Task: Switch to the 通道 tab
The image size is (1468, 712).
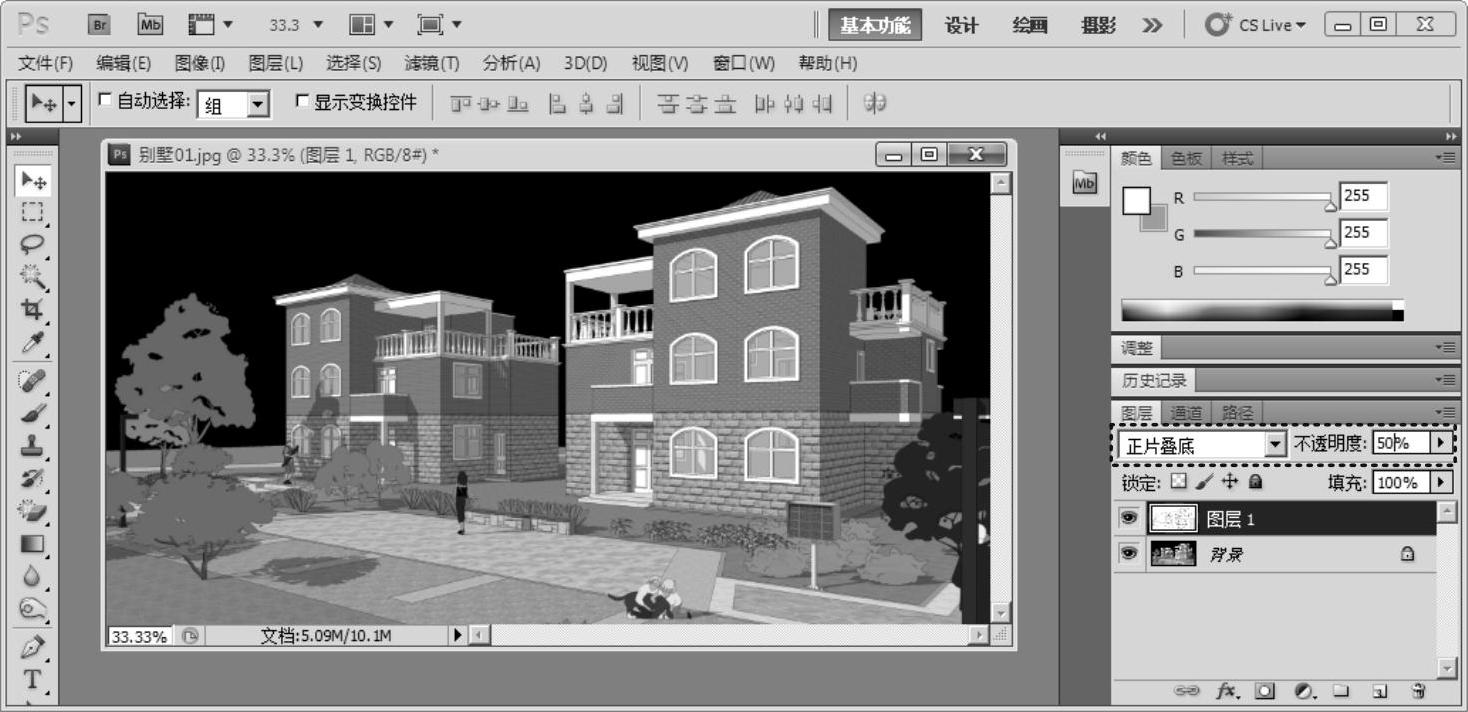Action: click(1186, 412)
